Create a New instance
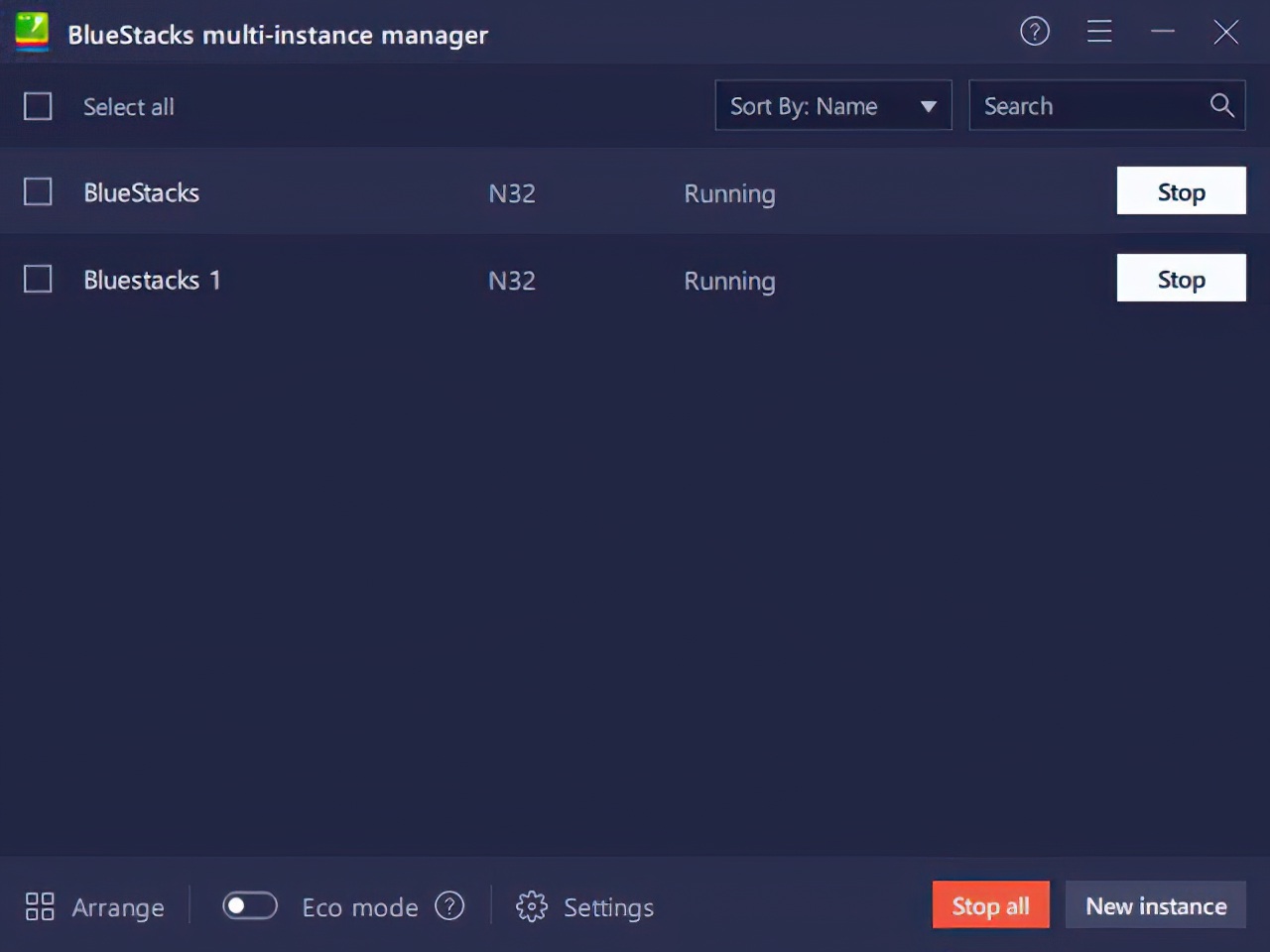This screenshot has width=1270, height=952. click(1156, 905)
